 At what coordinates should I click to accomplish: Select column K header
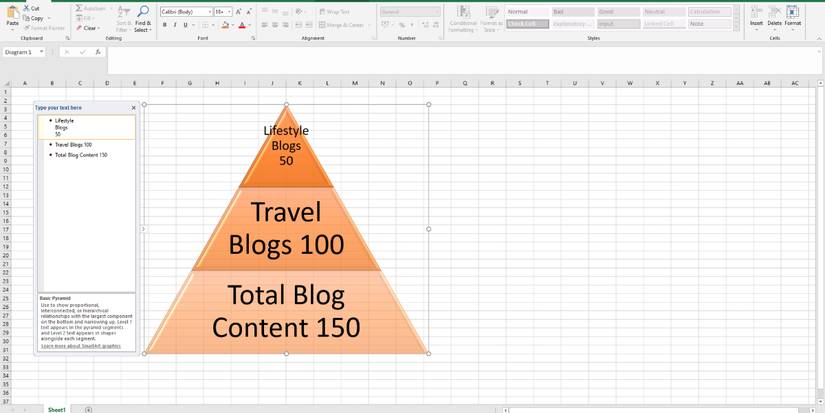(x=299, y=83)
